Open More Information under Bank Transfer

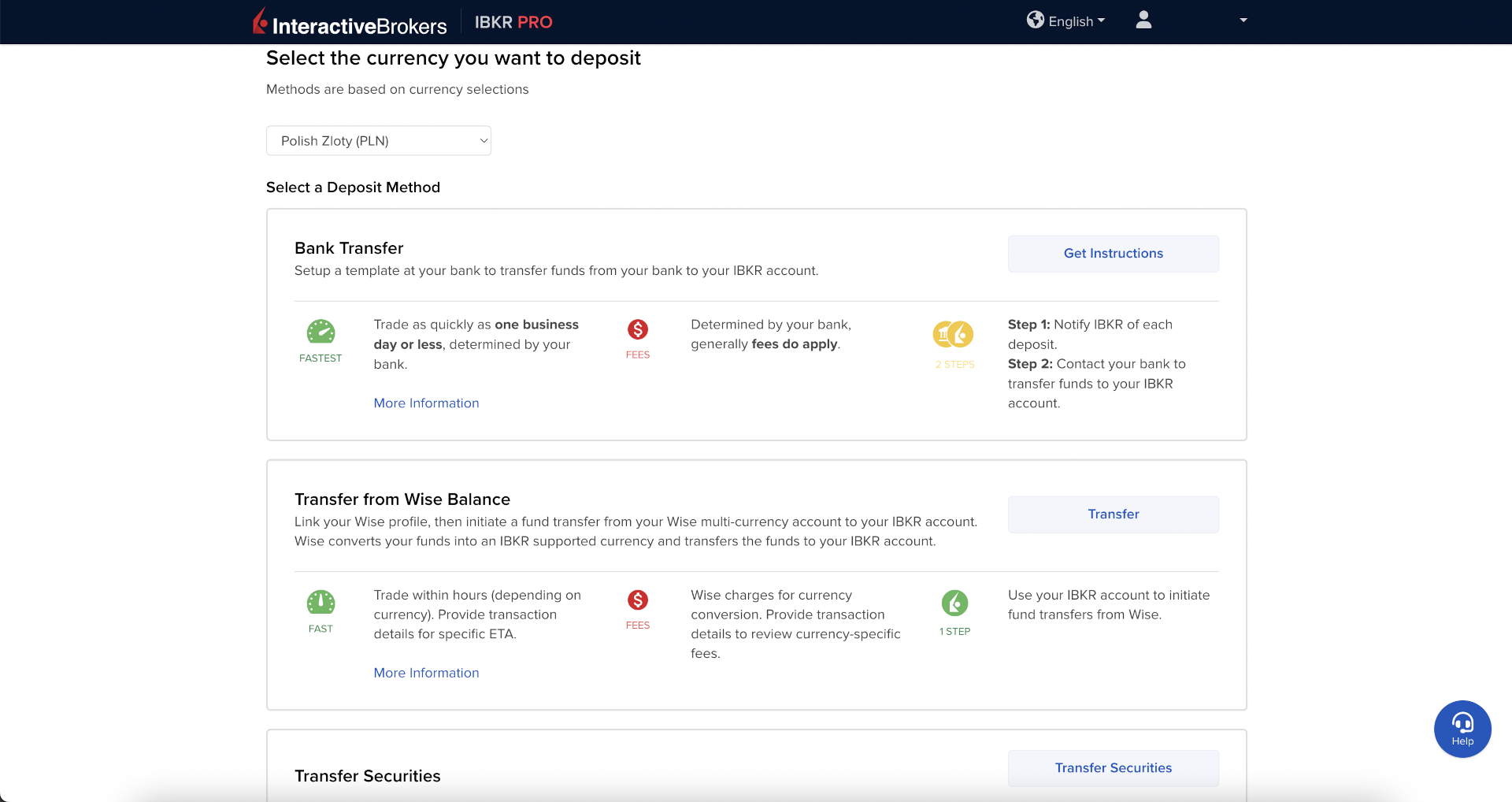pyautogui.click(x=426, y=403)
